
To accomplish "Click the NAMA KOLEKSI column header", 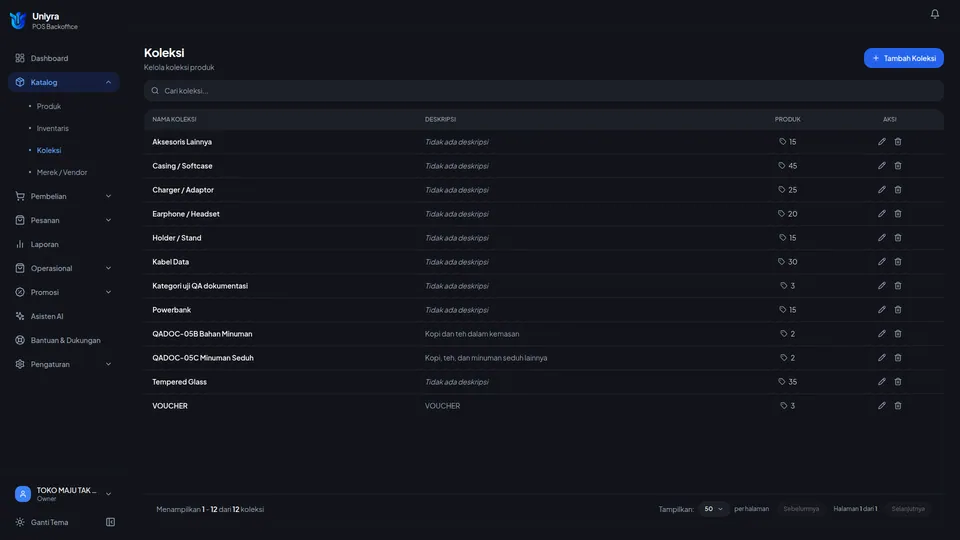I will [x=174, y=119].
